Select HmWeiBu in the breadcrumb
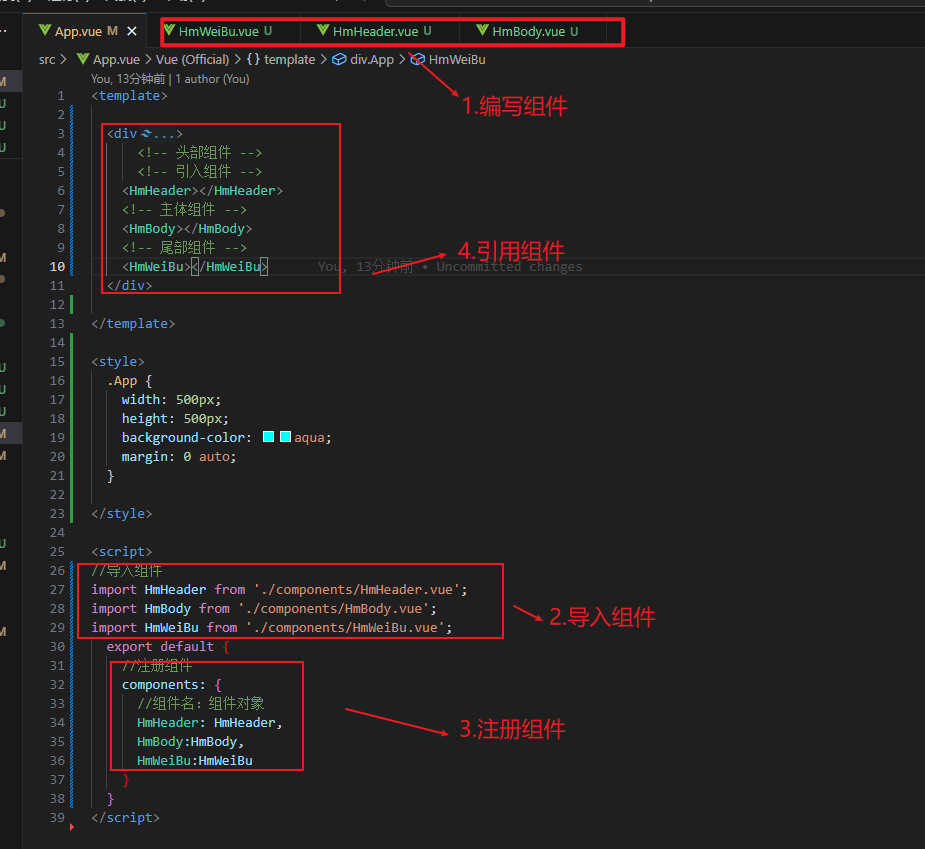The height and width of the screenshot is (849, 925). (457, 60)
